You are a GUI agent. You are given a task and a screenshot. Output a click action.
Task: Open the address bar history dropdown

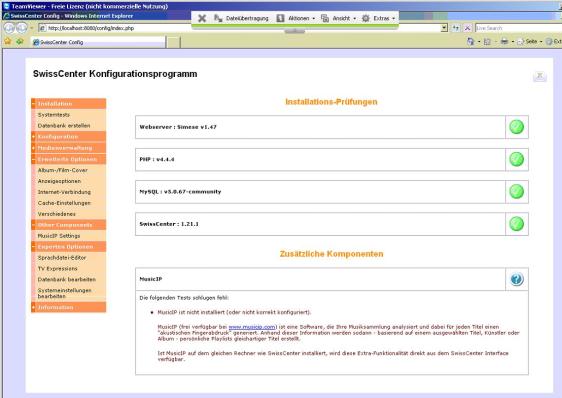[x=444, y=28]
